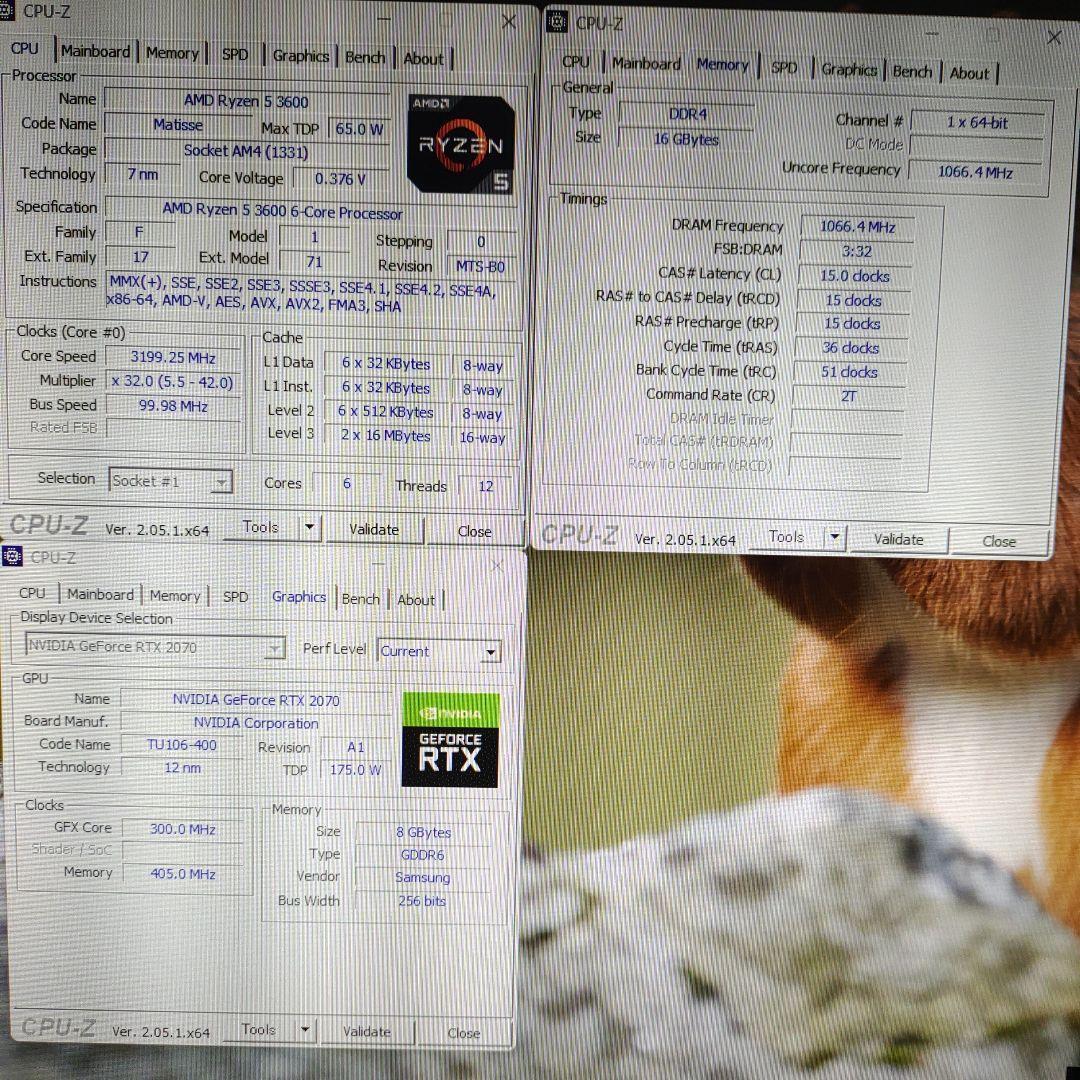Click Validate in the CPU window

coord(373,529)
